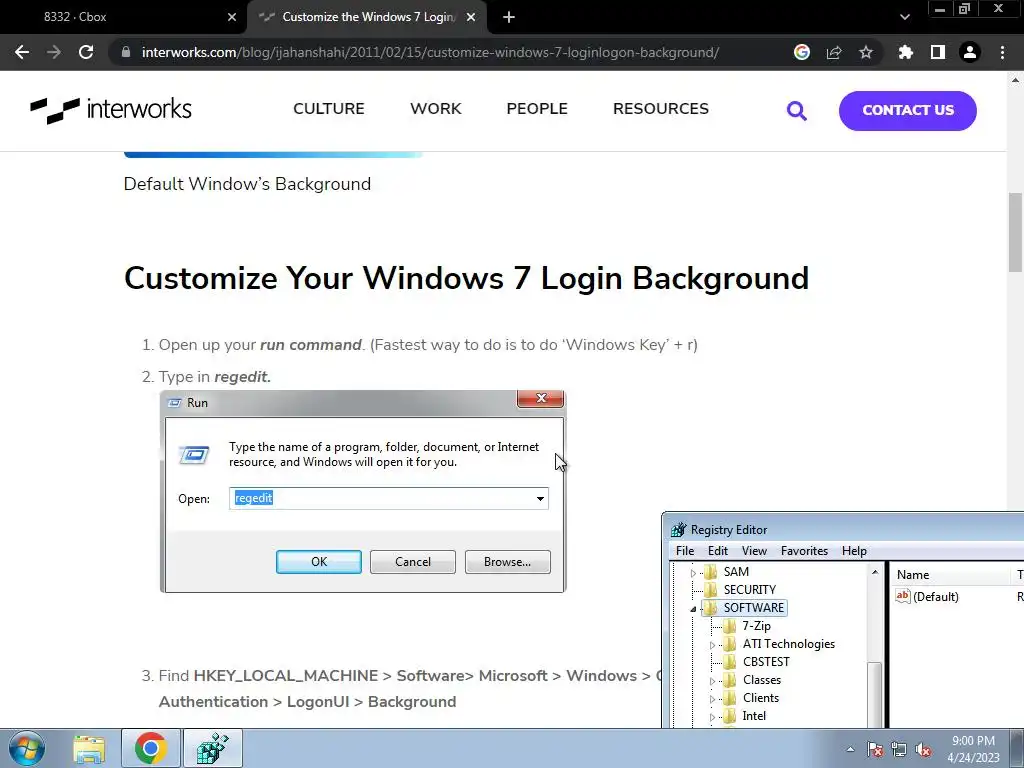
Task: Open Chrome profile avatar
Action: (970, 52)
